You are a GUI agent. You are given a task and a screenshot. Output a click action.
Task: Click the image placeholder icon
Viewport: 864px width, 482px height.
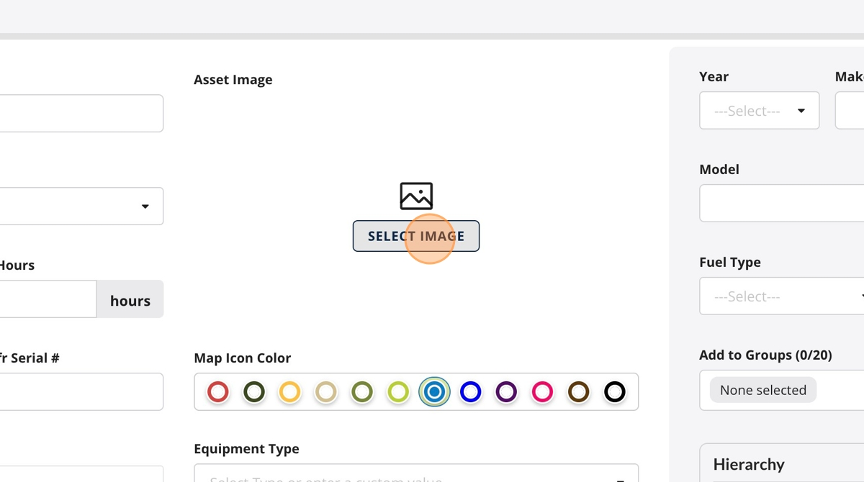click(x=416, y=196)
